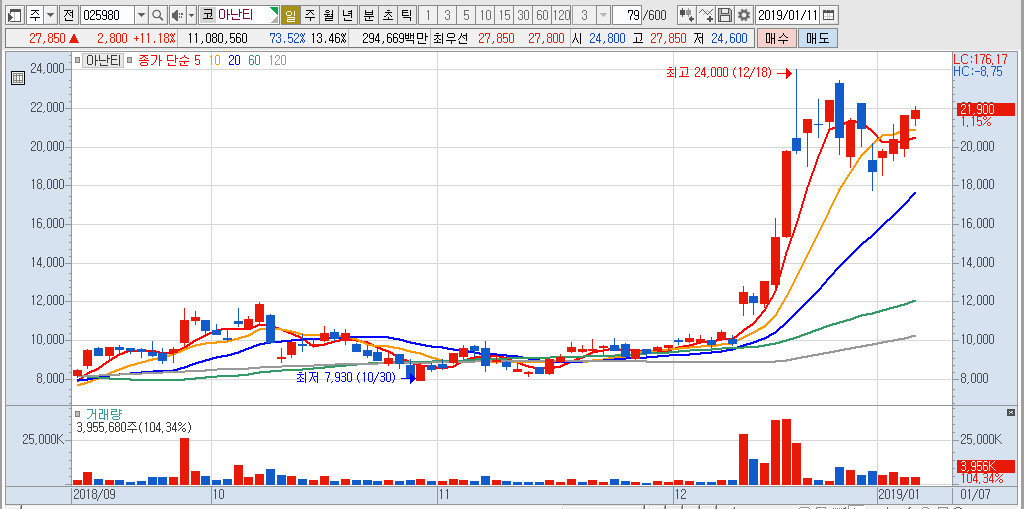Switch to 주 weekly chart tab
Viewport: 1024px width, 509px height.
click(x=310, y=14)
